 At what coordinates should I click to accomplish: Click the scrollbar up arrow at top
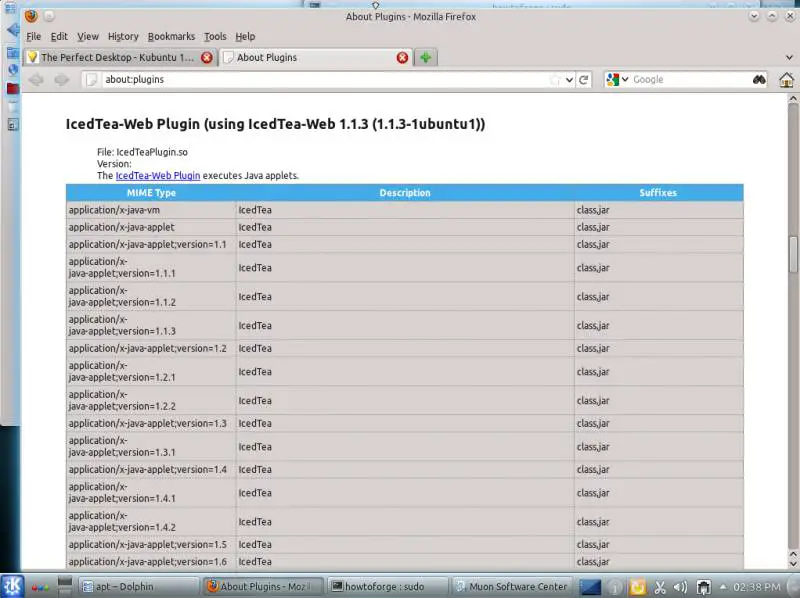(x=793, y=98)
